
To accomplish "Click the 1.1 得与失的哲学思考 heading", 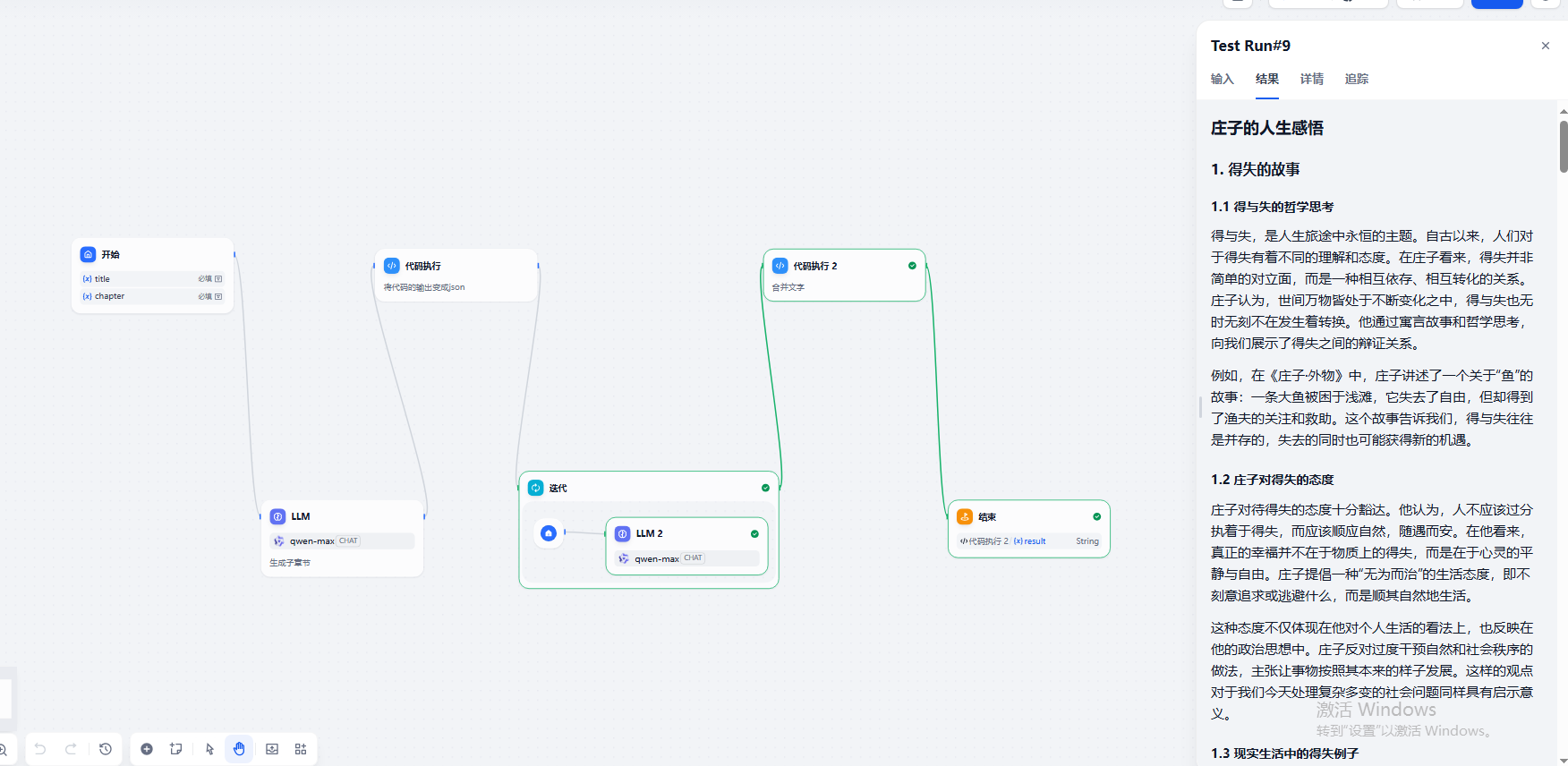I will click(1273, 207).
